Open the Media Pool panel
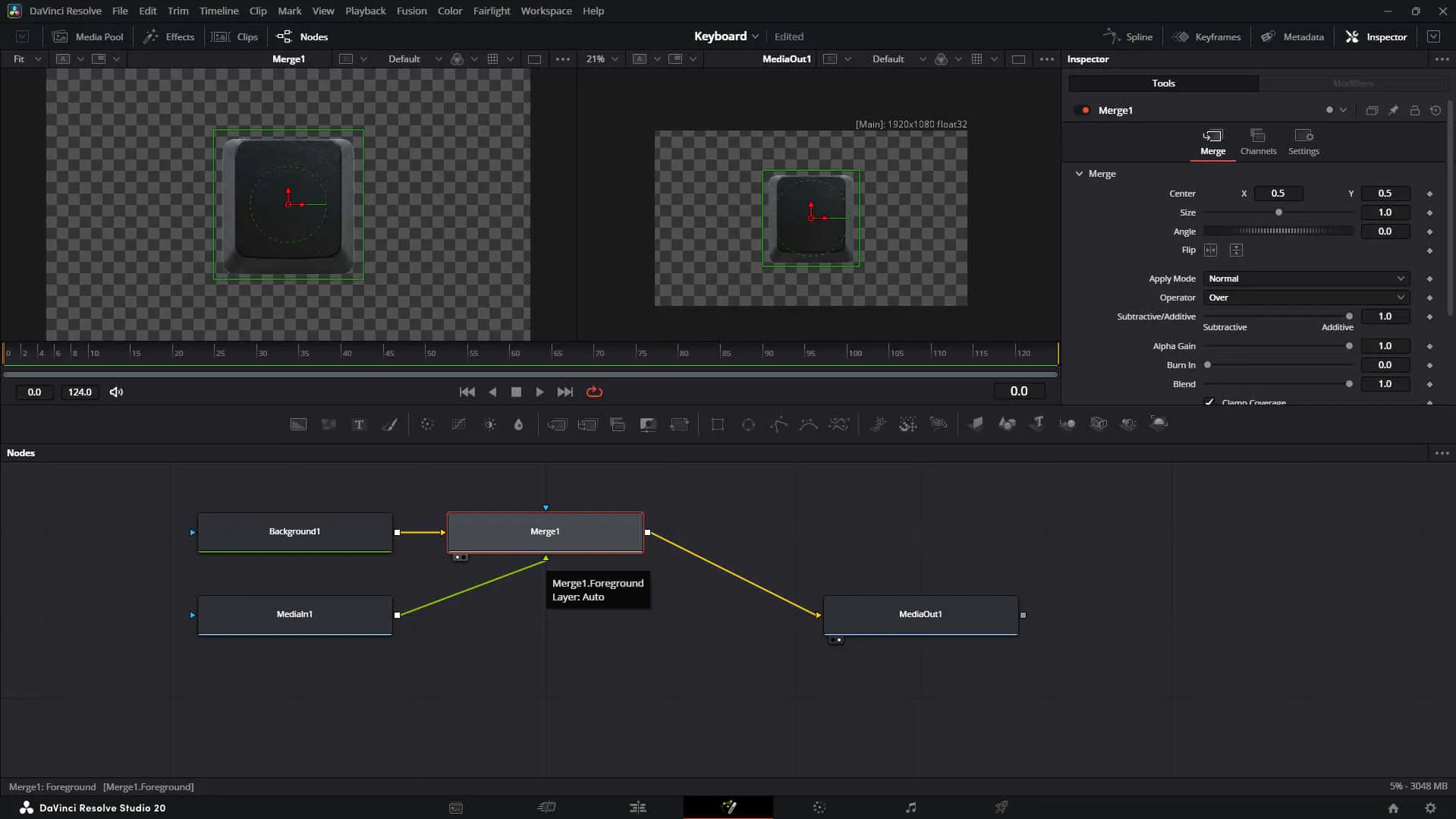 point(88,36)
